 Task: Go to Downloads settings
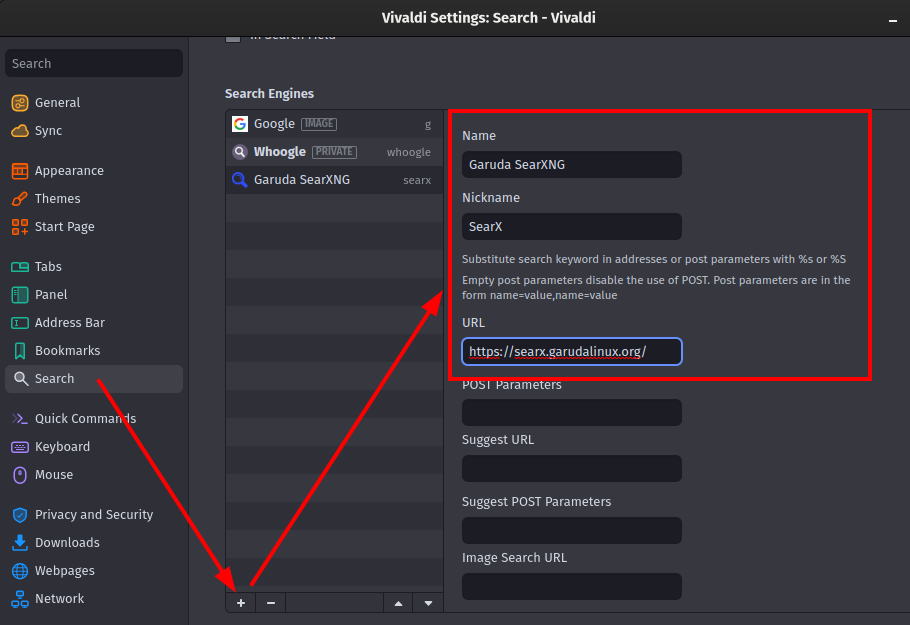coord(94,543)
